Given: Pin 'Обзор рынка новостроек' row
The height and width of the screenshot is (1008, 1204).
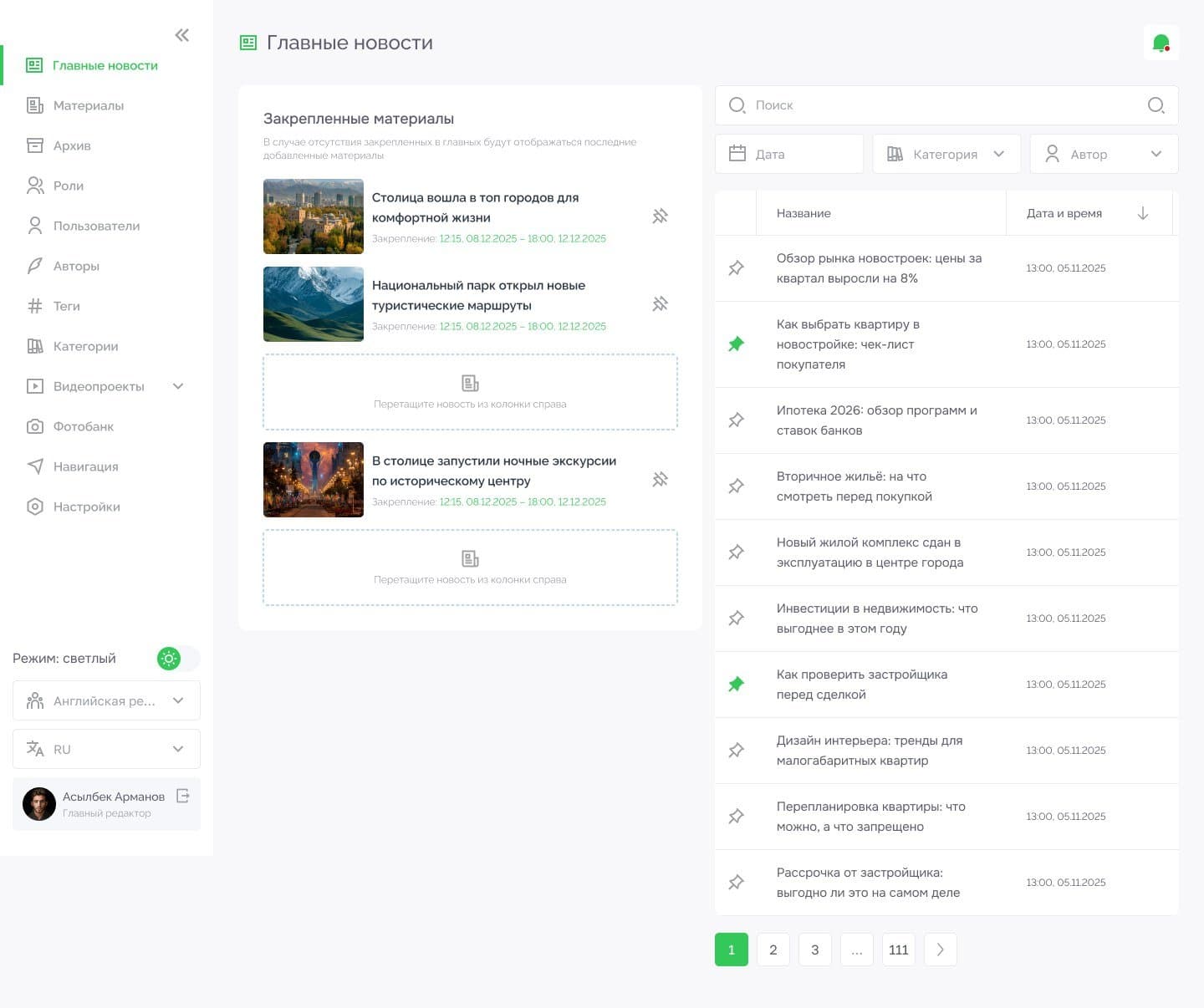Looking at the screenshot, I should (736, 268).
